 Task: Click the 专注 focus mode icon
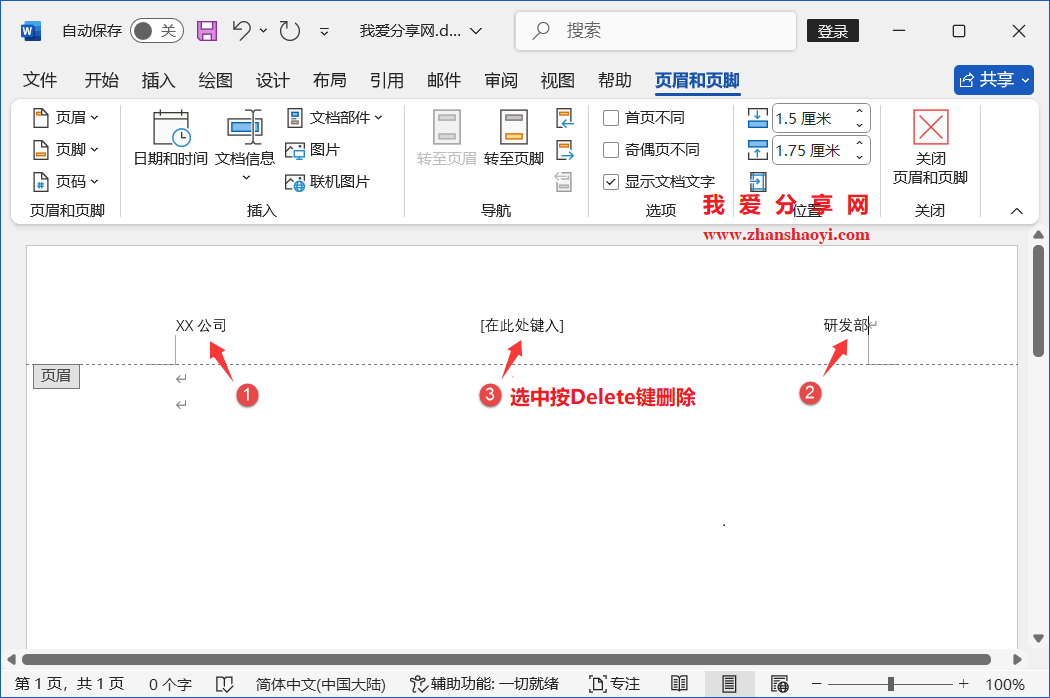point(614,684)
